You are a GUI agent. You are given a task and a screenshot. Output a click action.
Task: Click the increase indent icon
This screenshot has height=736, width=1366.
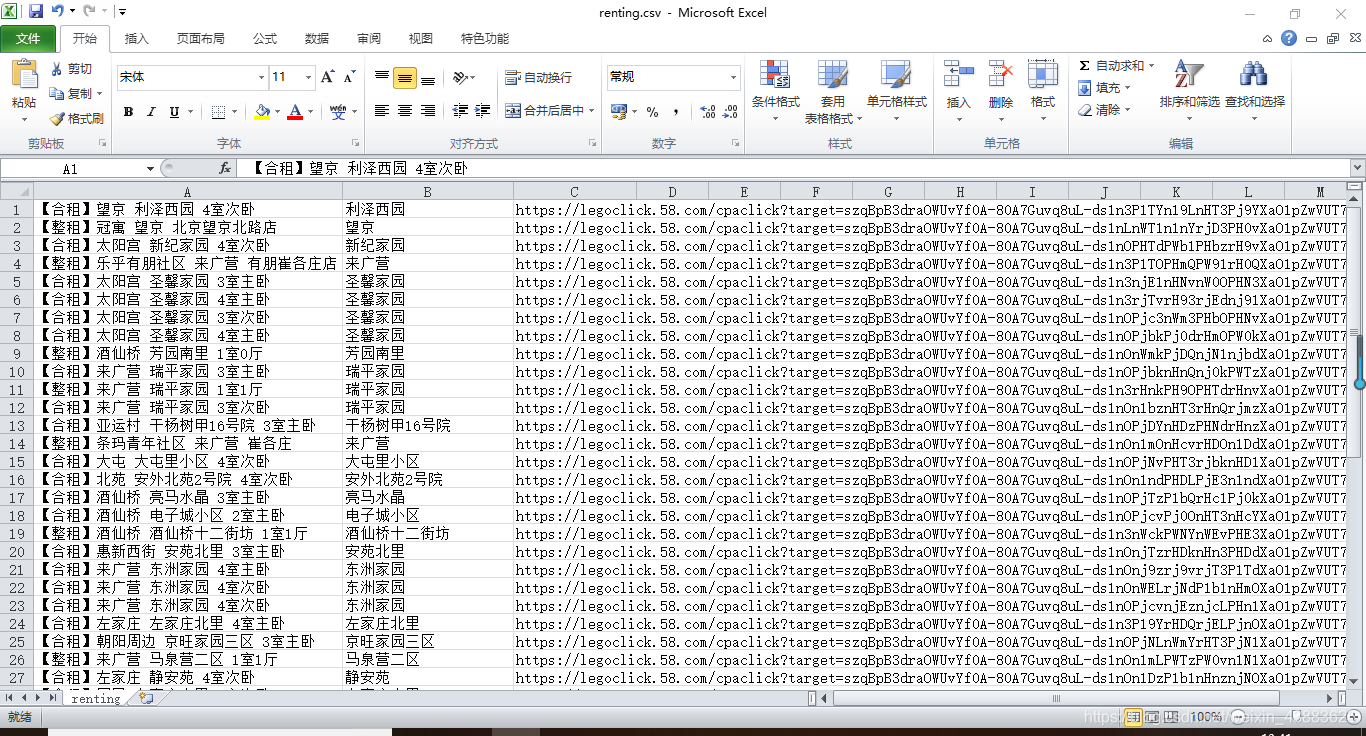(483, 111)
